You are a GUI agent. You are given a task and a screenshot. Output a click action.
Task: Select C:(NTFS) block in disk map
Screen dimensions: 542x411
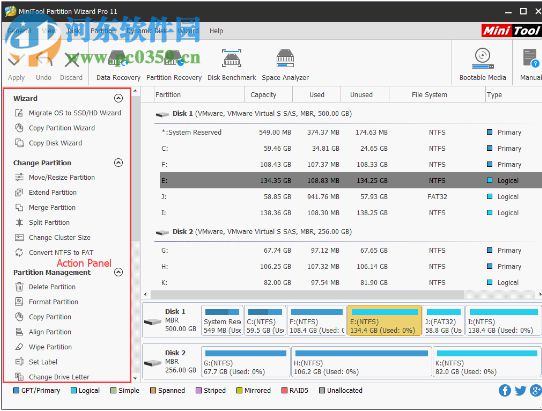point(265,321)
